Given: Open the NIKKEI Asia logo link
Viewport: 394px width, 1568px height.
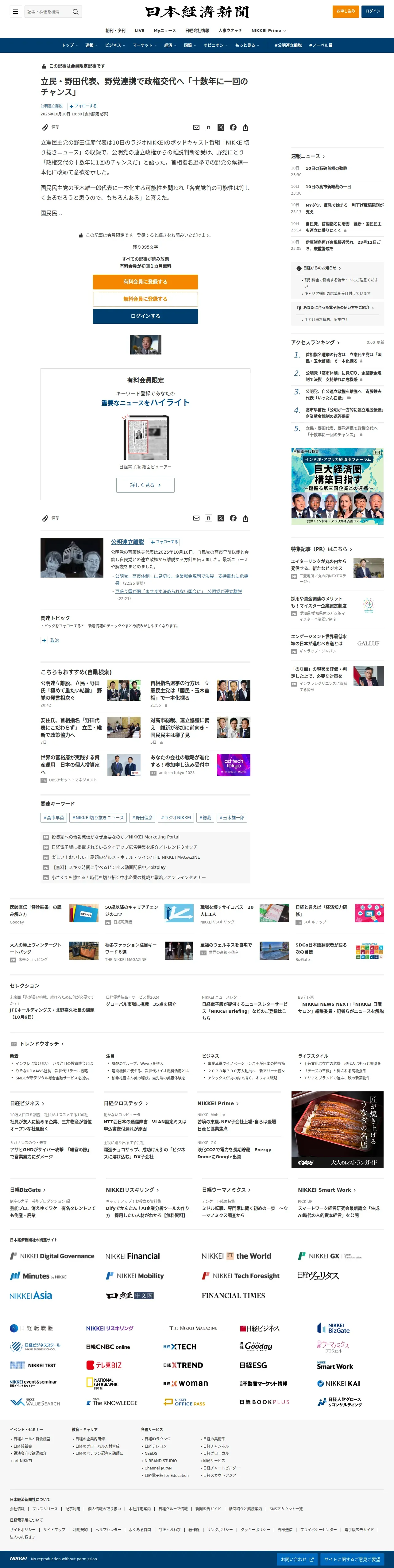Looking at the screenshot, I should (x=31, y=1295).
